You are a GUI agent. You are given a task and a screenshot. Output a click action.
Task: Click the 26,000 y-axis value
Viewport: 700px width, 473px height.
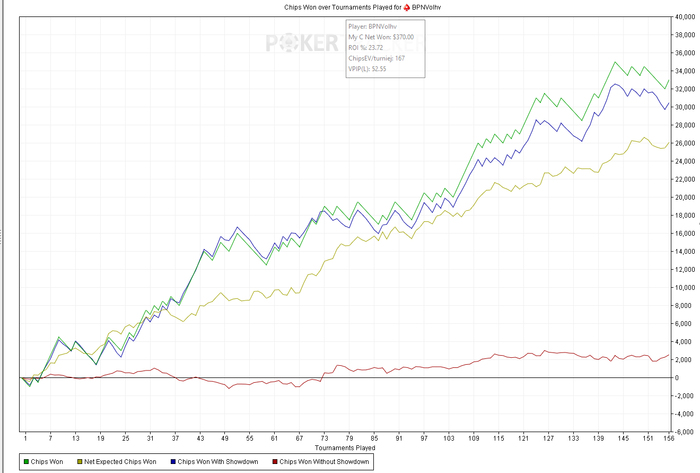pos(685,143)
